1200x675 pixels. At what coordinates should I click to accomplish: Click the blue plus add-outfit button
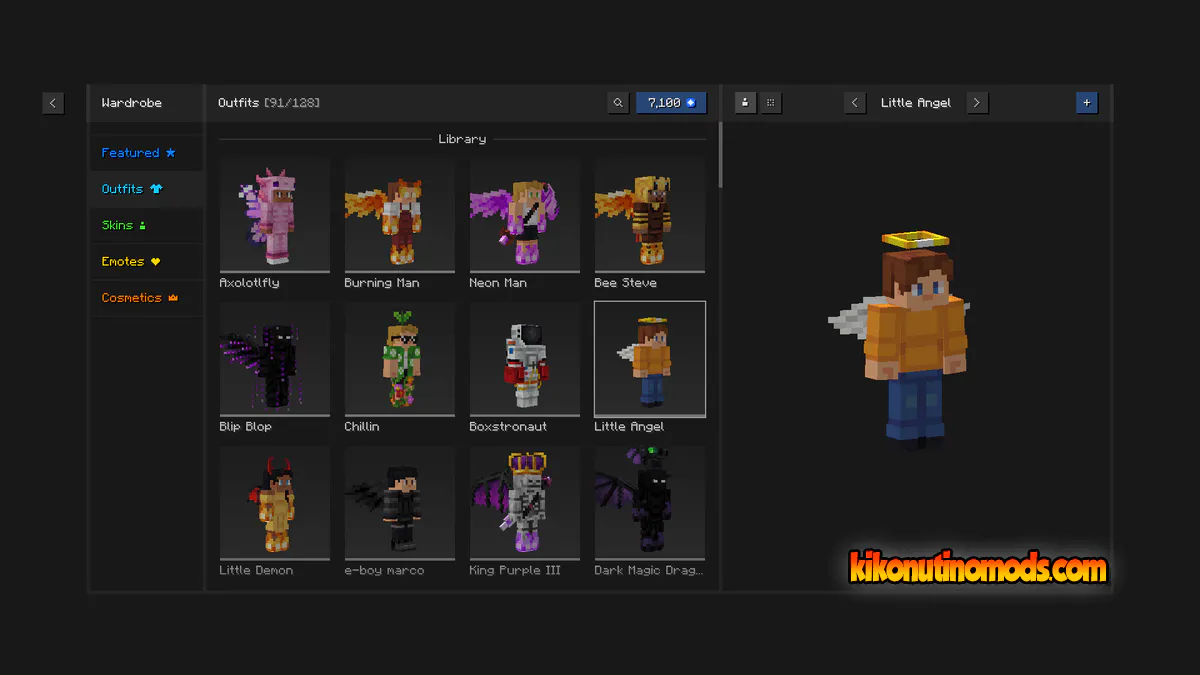1086,103
